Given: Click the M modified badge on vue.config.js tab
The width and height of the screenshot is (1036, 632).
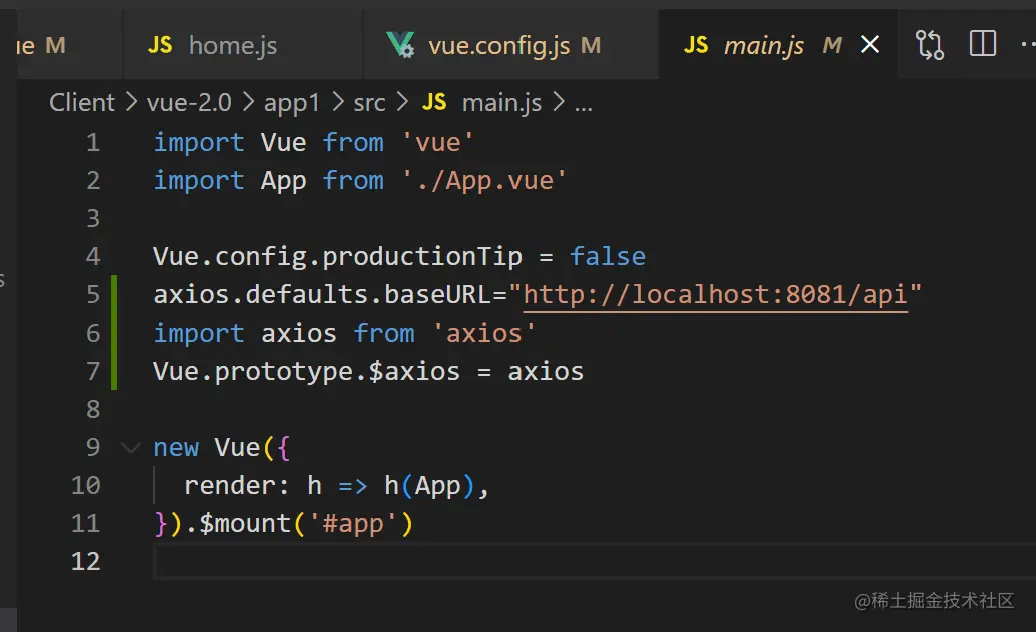Looking at the screenshot, I should click(591, 45).
